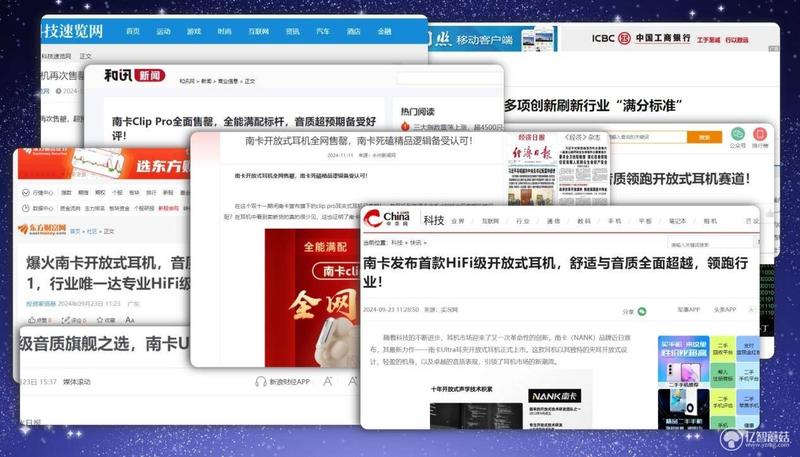The image size is (800, 457).
Task: Click the search field left of orange button
Action: point(648,137)
